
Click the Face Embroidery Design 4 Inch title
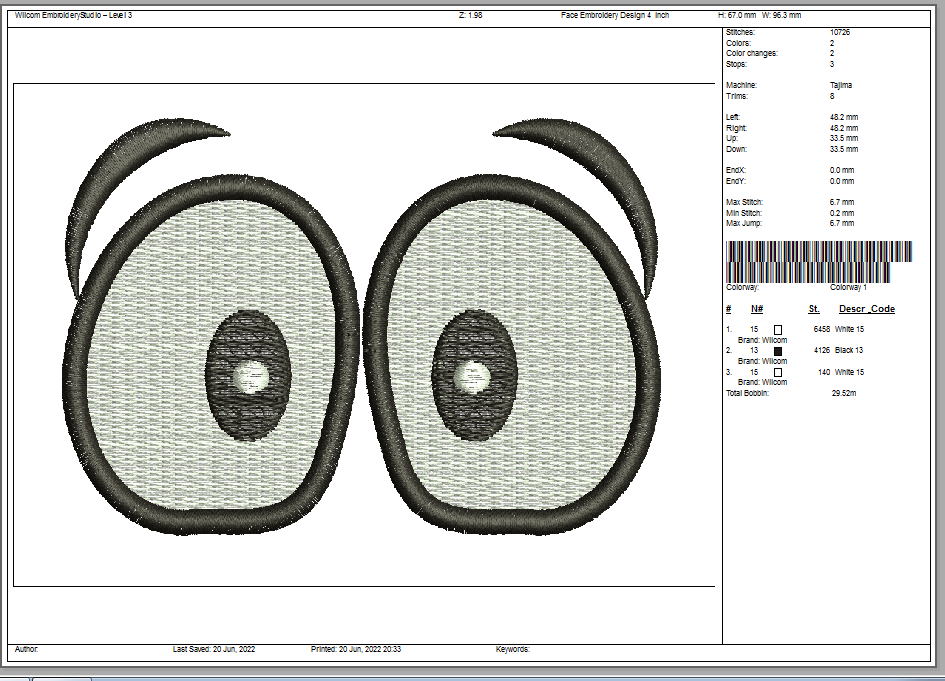[x=615, y=15]
